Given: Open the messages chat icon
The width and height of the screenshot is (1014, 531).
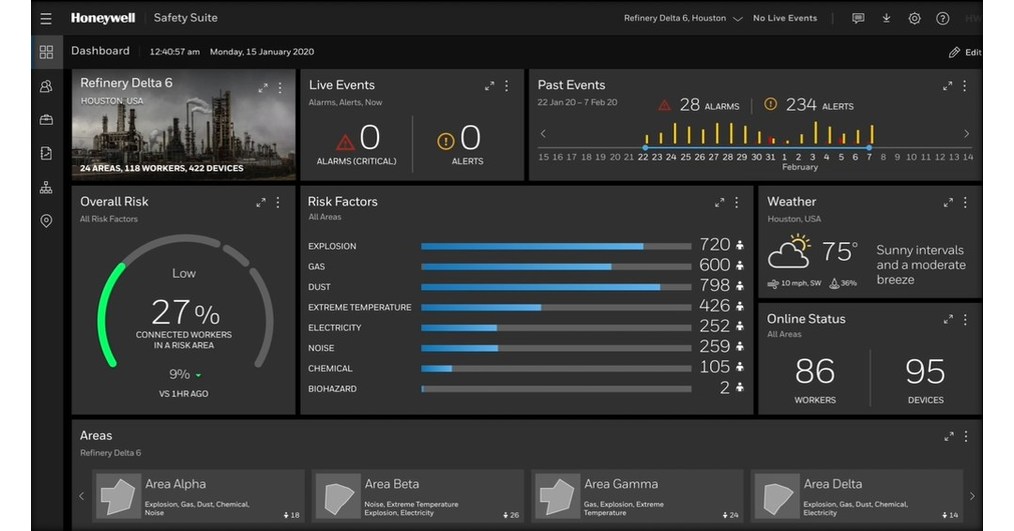Looking at the screenshot, I should [858, 18].
